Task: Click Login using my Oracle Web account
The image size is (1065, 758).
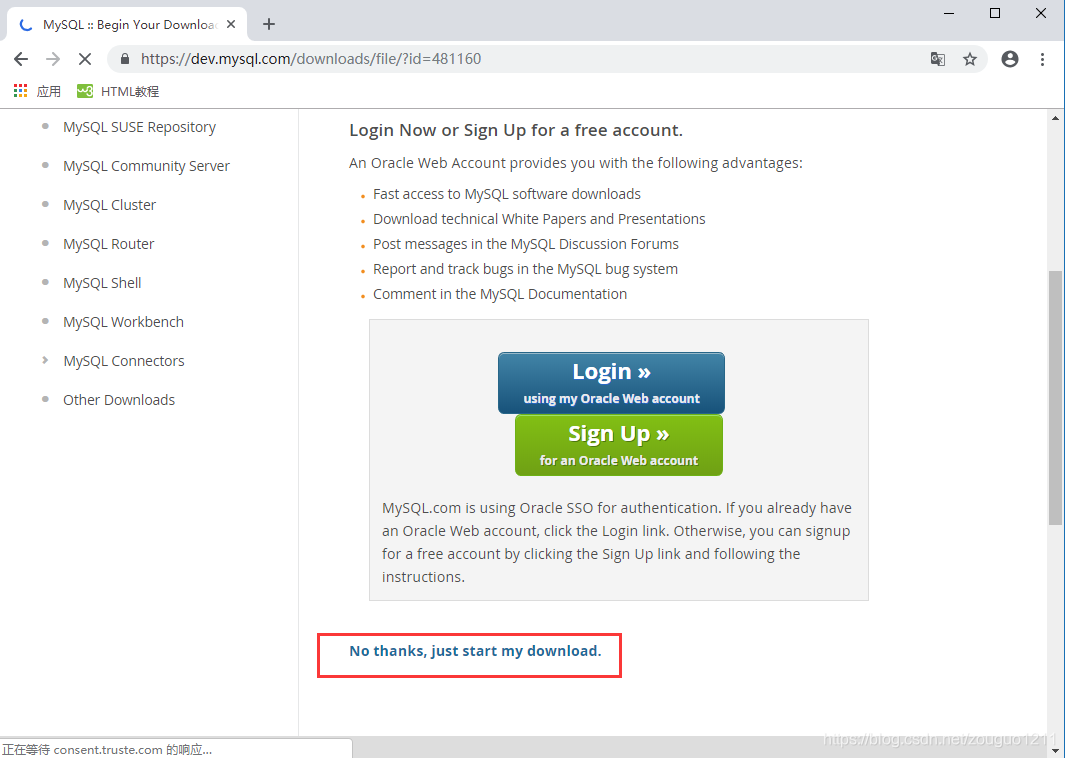Action: [611, 383]
